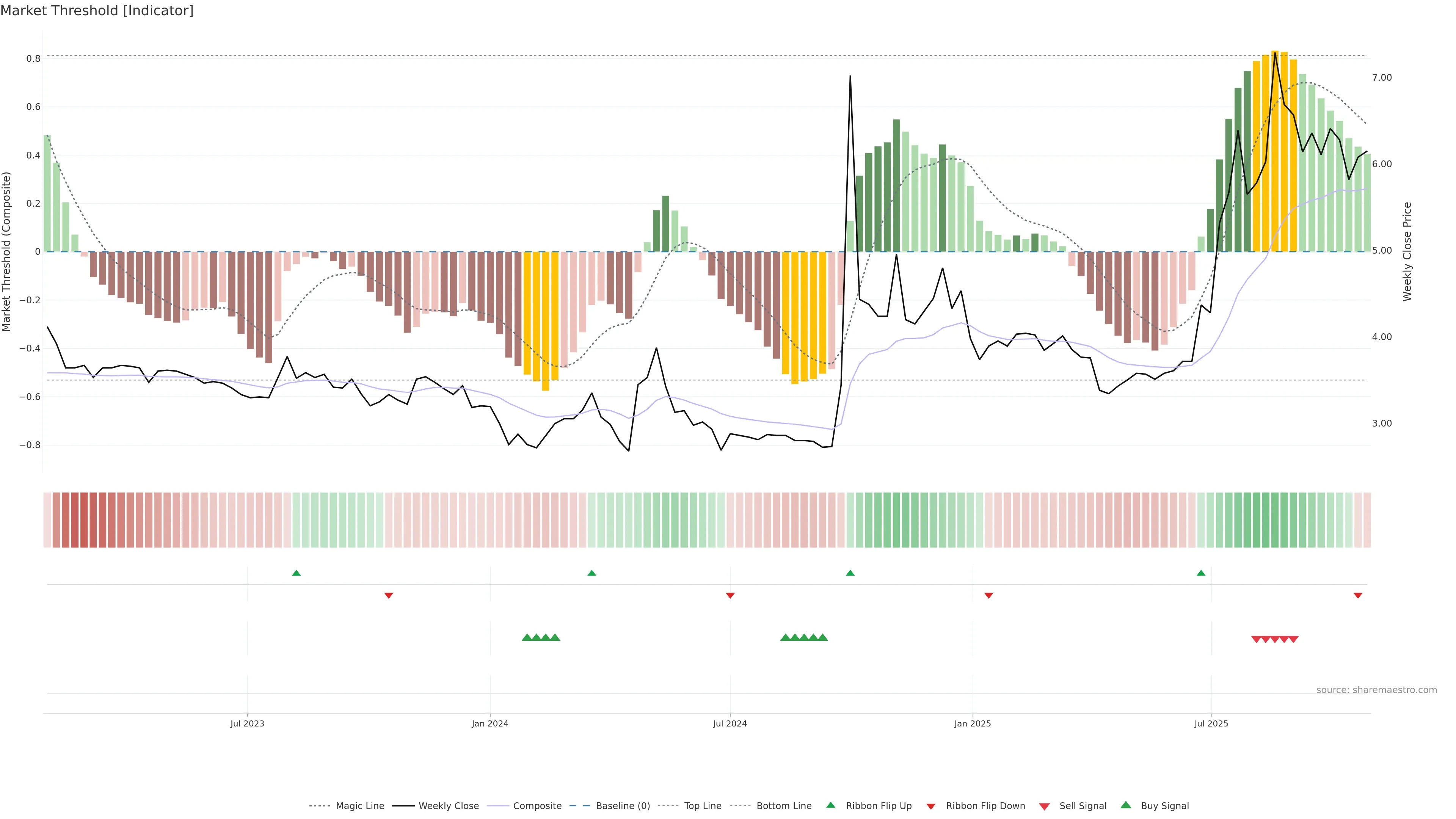Image resolution: width=1456 pixels, height=819 pixels.
Task: Click the source: sharemaestro.com text
Action: [1376, 690]
